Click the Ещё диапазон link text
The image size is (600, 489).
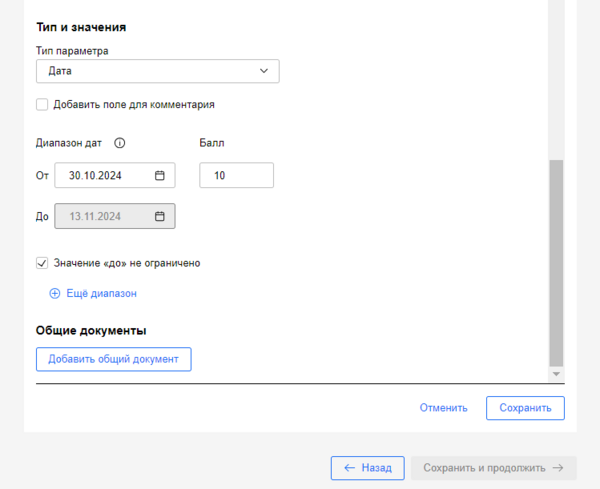101,294
